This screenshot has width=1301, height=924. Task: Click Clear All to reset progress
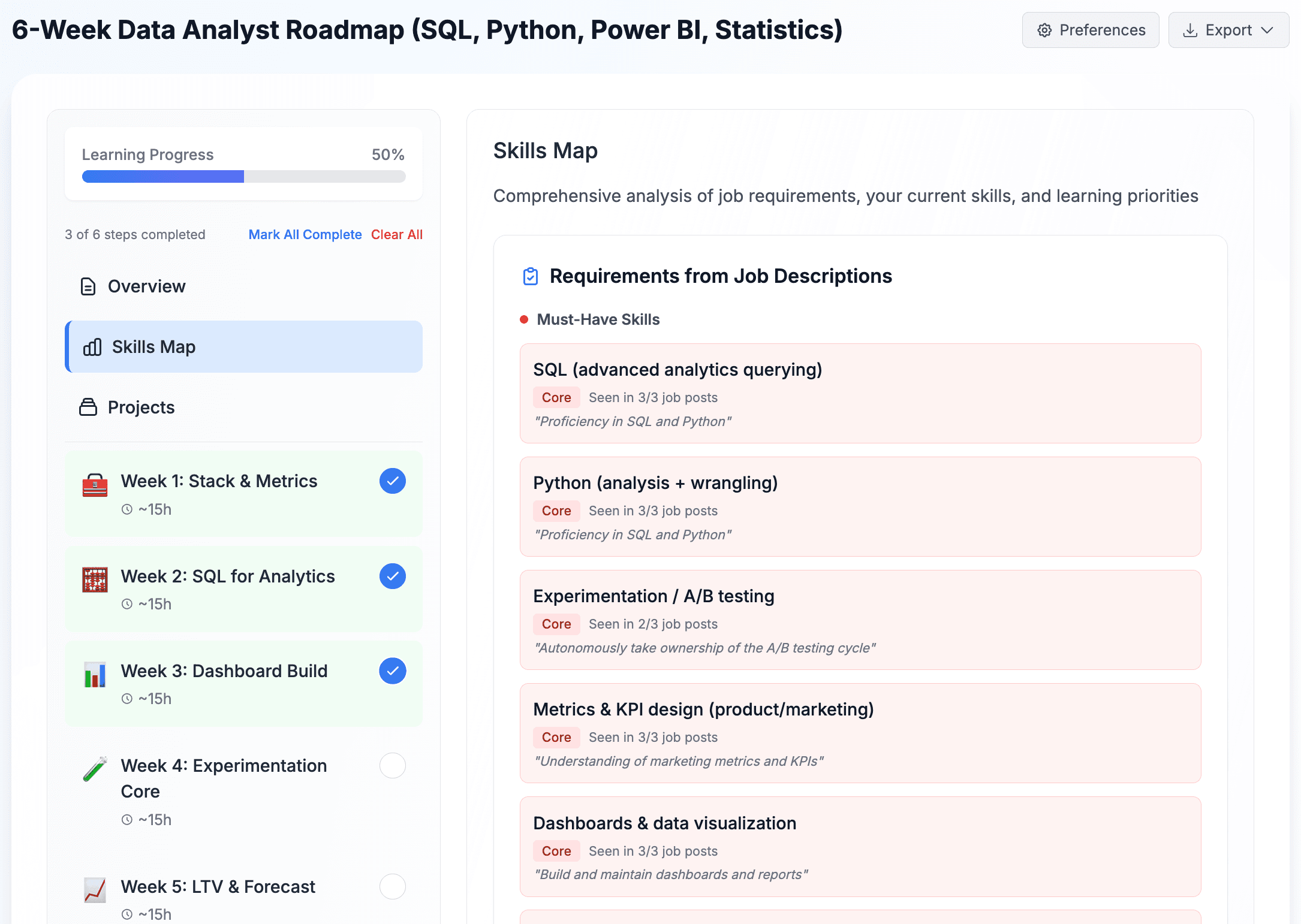click(397, 234)
